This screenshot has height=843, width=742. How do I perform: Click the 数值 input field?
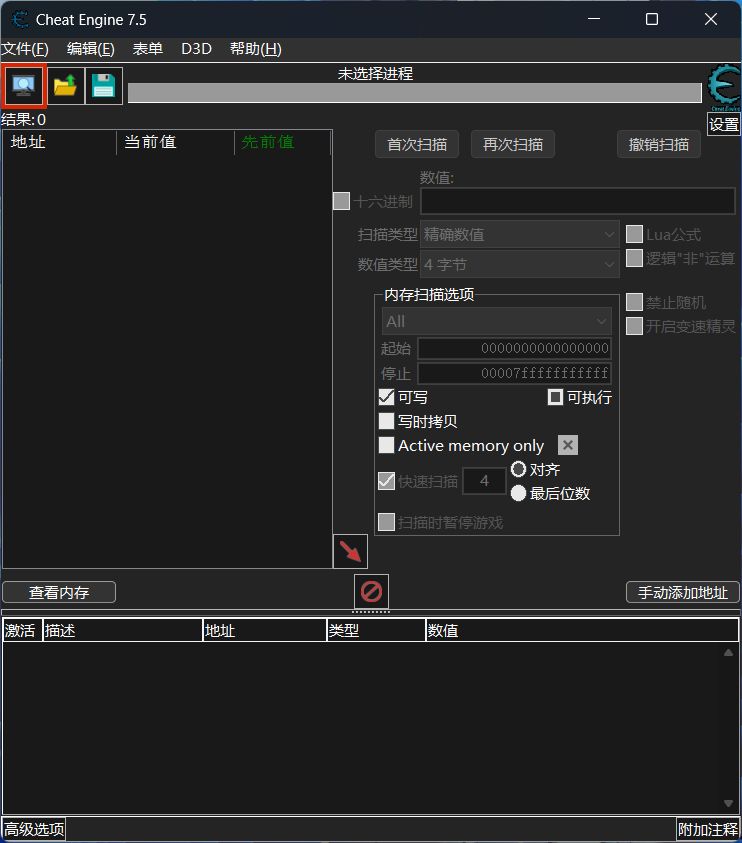[577, 202]
